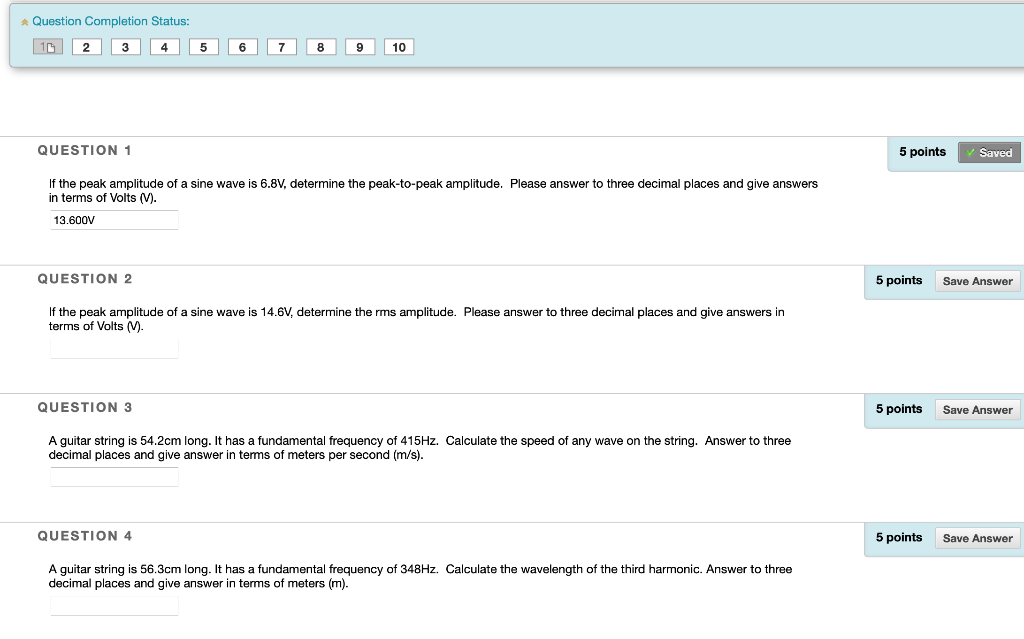Jump to question 2 in status bar
The image size is (1024, 639).
click(x=86, y=47)
